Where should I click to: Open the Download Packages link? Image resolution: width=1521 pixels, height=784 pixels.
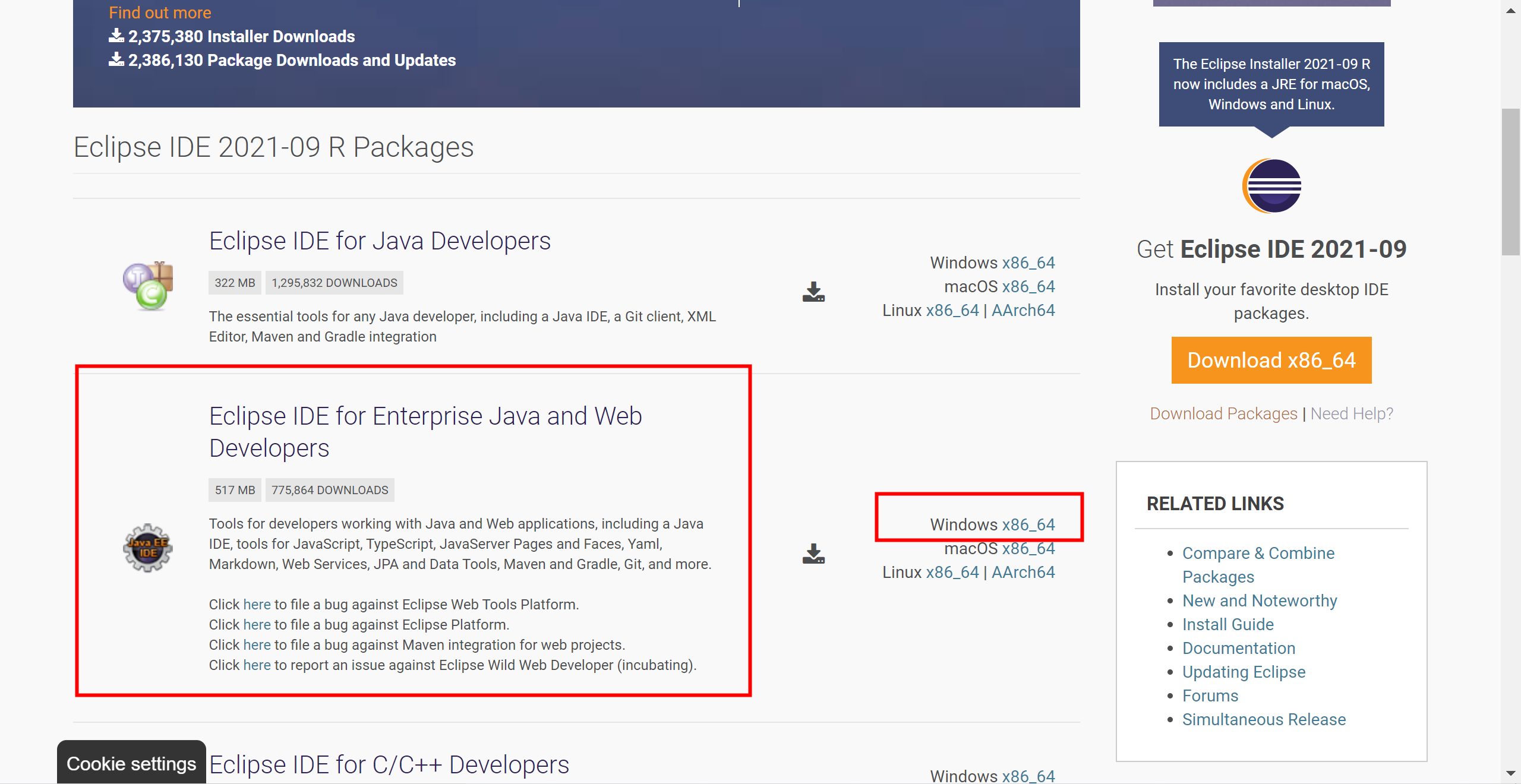[x=1223, y=413]
